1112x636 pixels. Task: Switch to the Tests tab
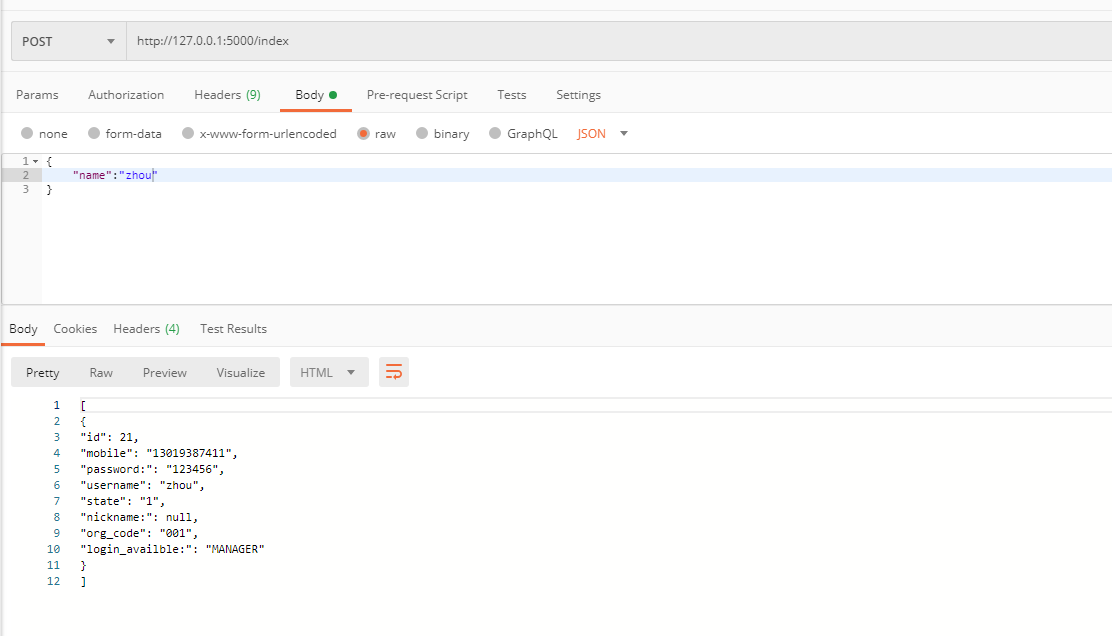tap(511, 95)
